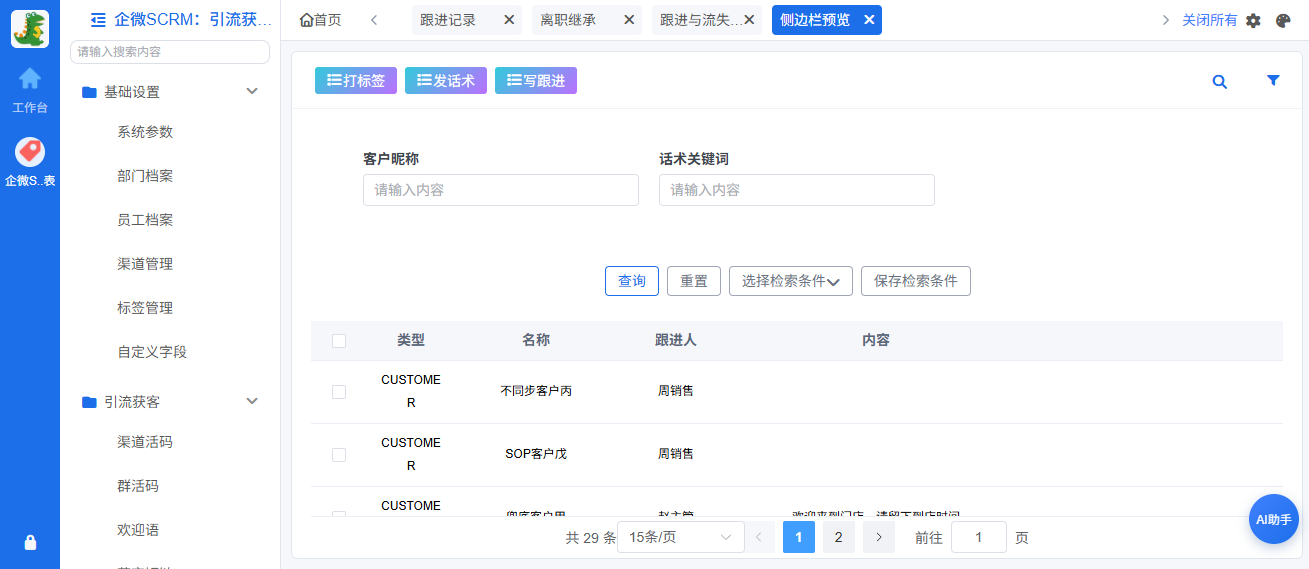Click the SOP客户戊 name cell
Image resolution: width=1309 pixels, height=569 pixels.
(536, 454)
